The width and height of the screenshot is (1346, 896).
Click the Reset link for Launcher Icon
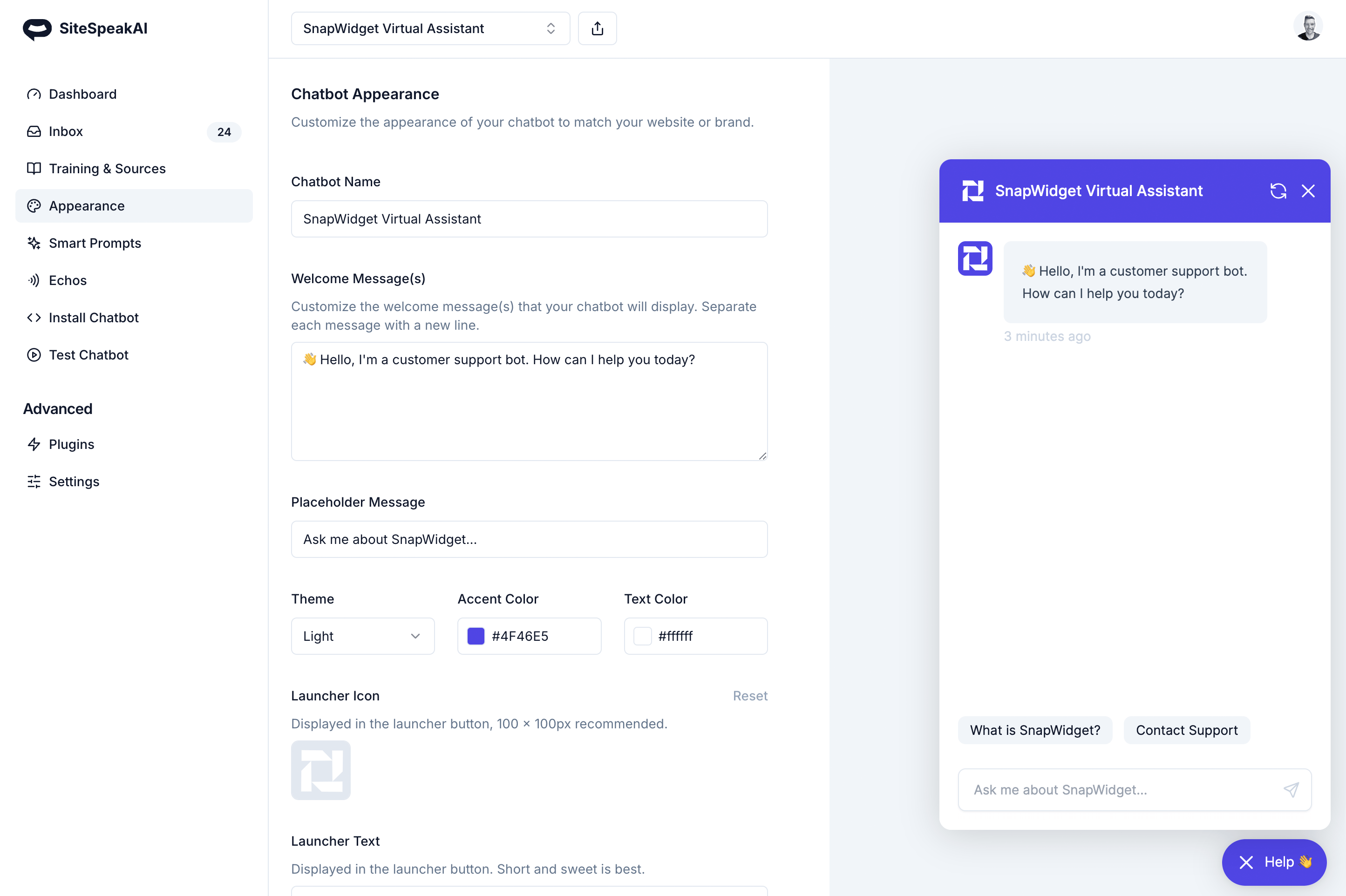click(x=749, y=695)
